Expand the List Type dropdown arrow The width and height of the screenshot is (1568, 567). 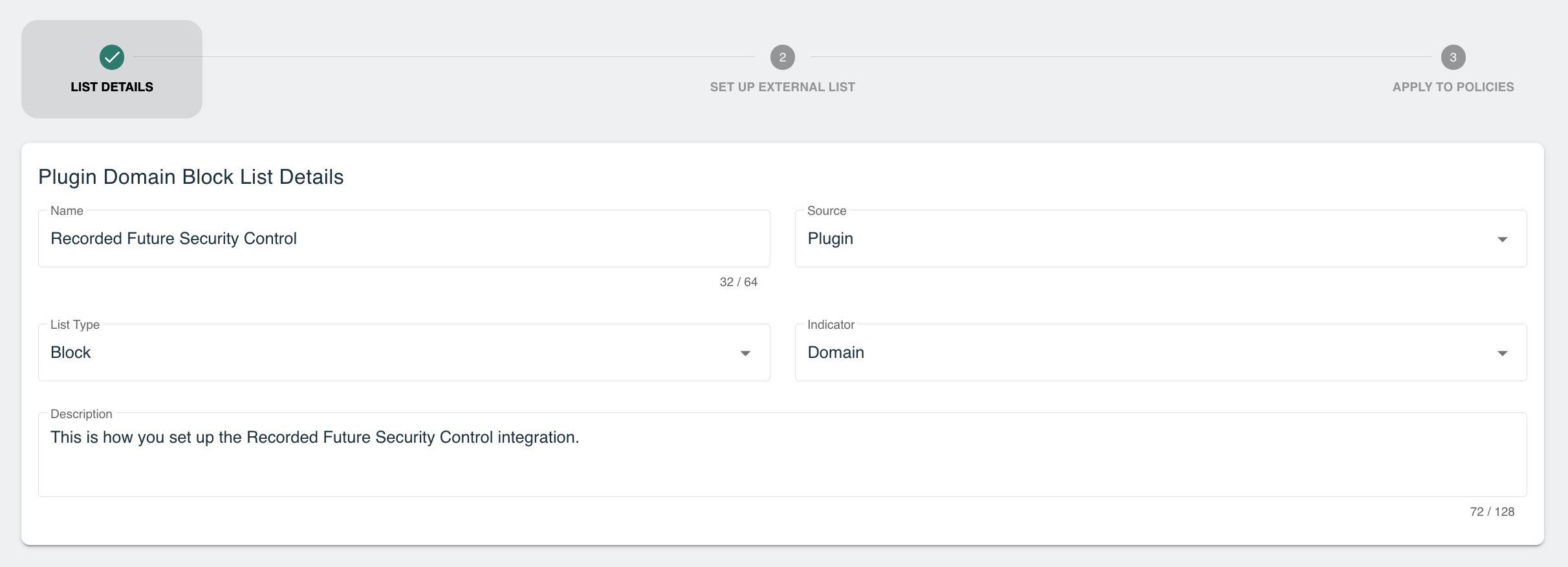tap(745, 353)
